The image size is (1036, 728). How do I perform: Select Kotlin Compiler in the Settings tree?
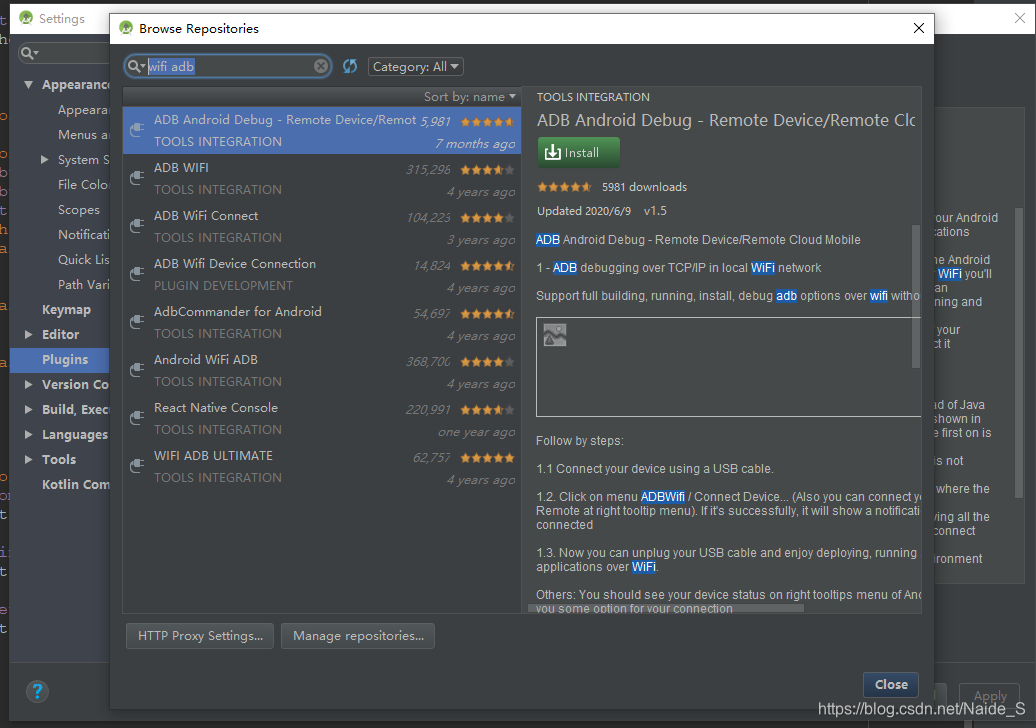point(75,484)
